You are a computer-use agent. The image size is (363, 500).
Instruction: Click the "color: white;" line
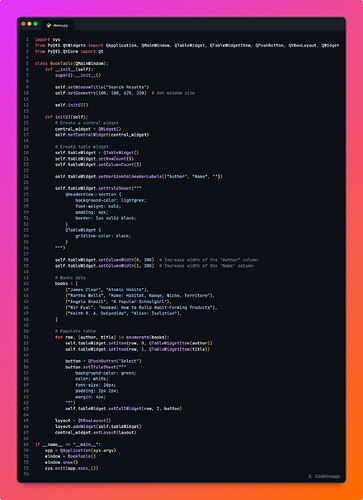[92, 379]
